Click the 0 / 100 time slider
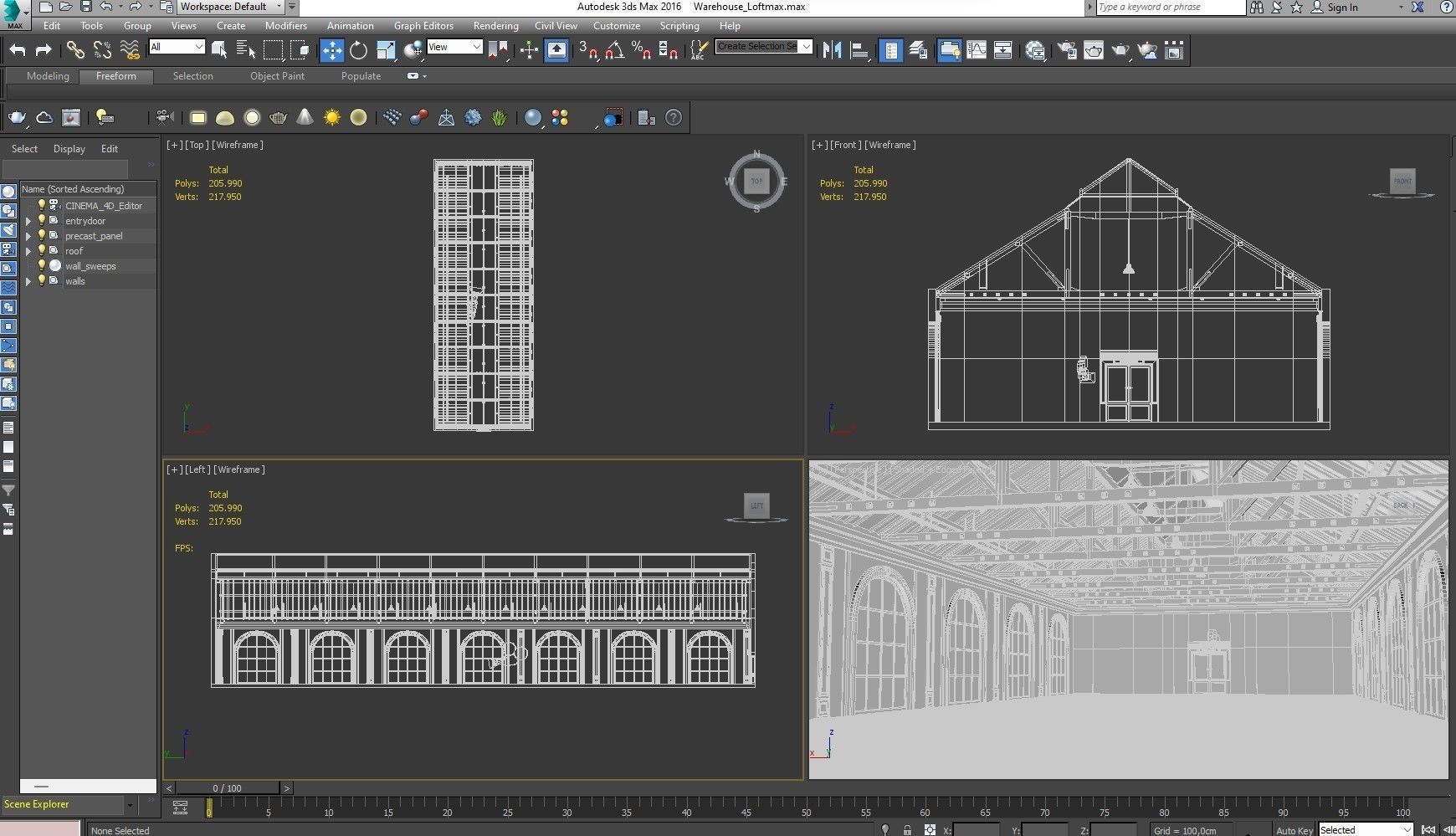The width and height of the screenshot is (1456, 836). coord(227,788)
